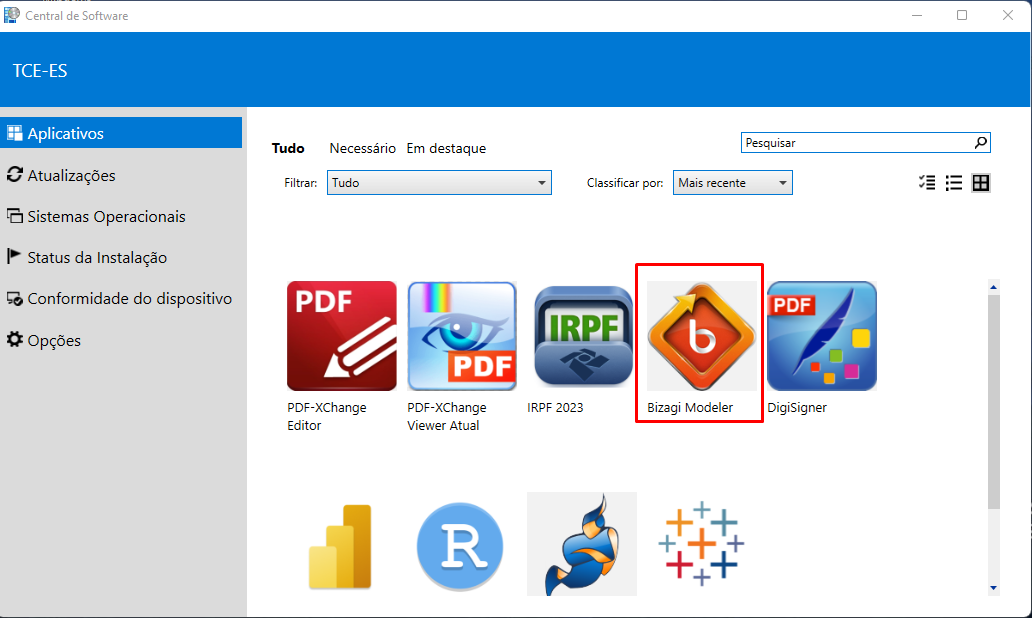
Task: Expand the Classificar por dropdown
Action: (x=733, y=182)
